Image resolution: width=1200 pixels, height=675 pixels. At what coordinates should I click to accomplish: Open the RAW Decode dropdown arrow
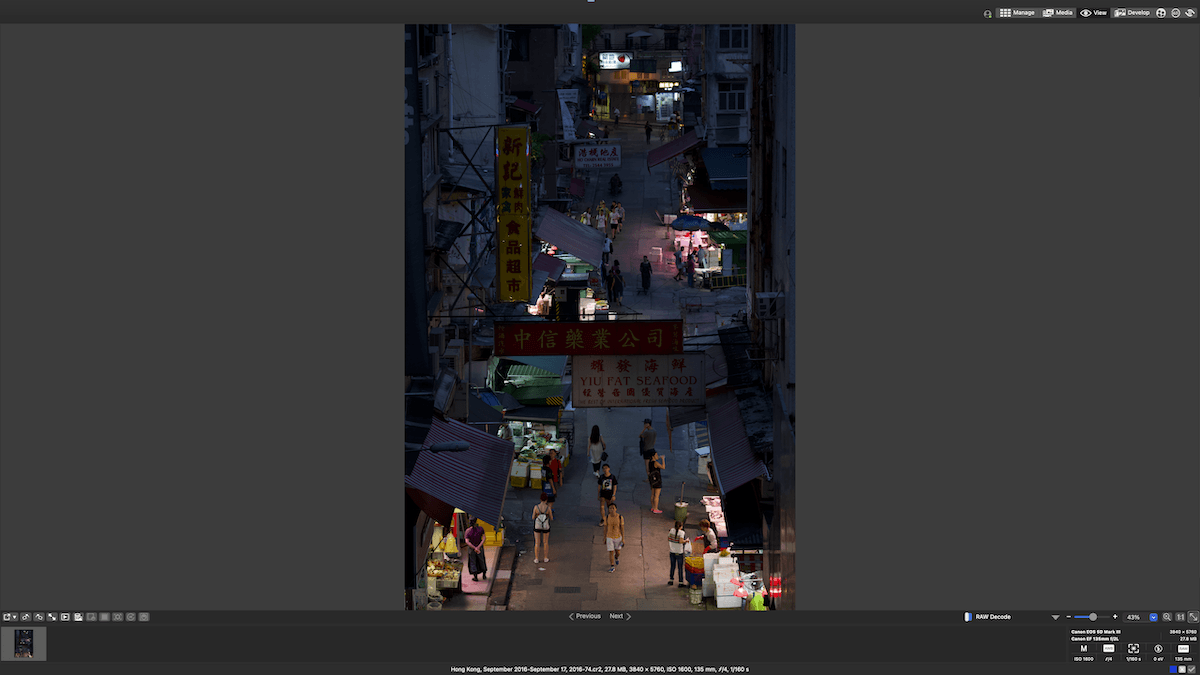coord(1055,617)
